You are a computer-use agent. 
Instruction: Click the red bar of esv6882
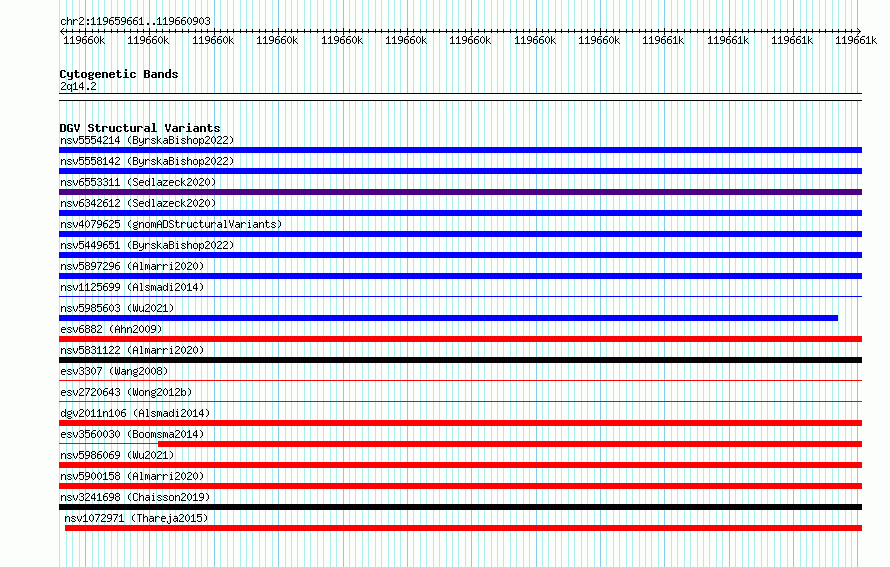point(460,339)
